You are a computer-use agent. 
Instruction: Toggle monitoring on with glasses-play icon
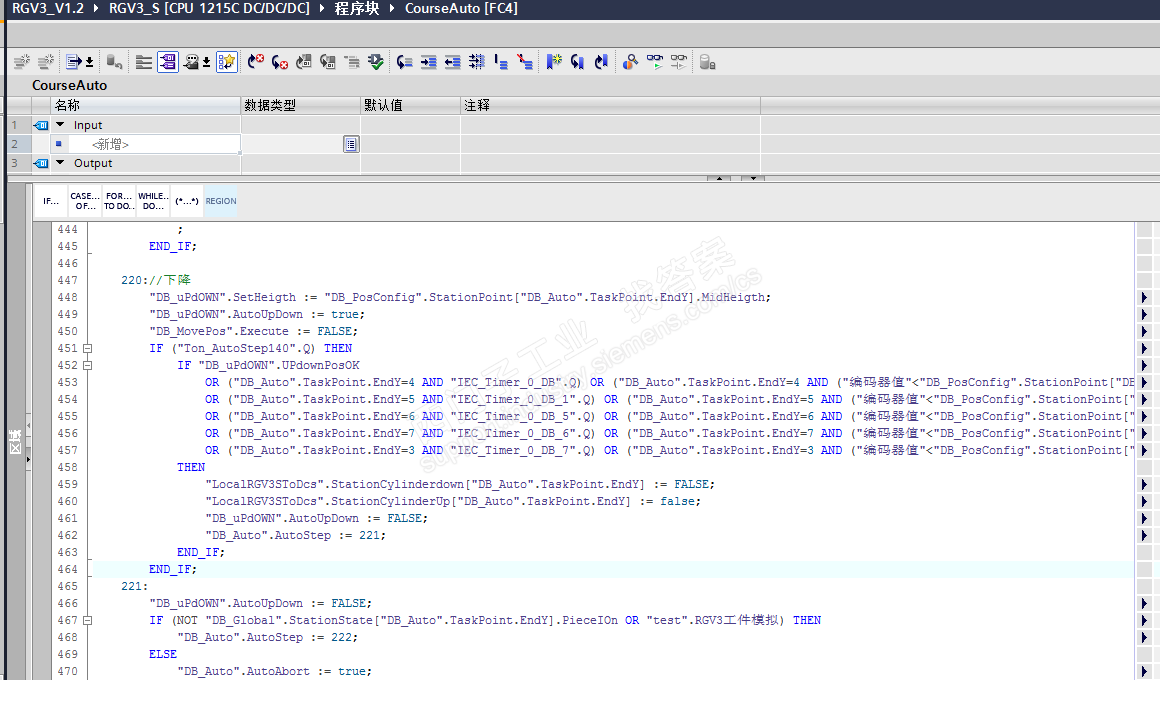[x=655, y=62]
